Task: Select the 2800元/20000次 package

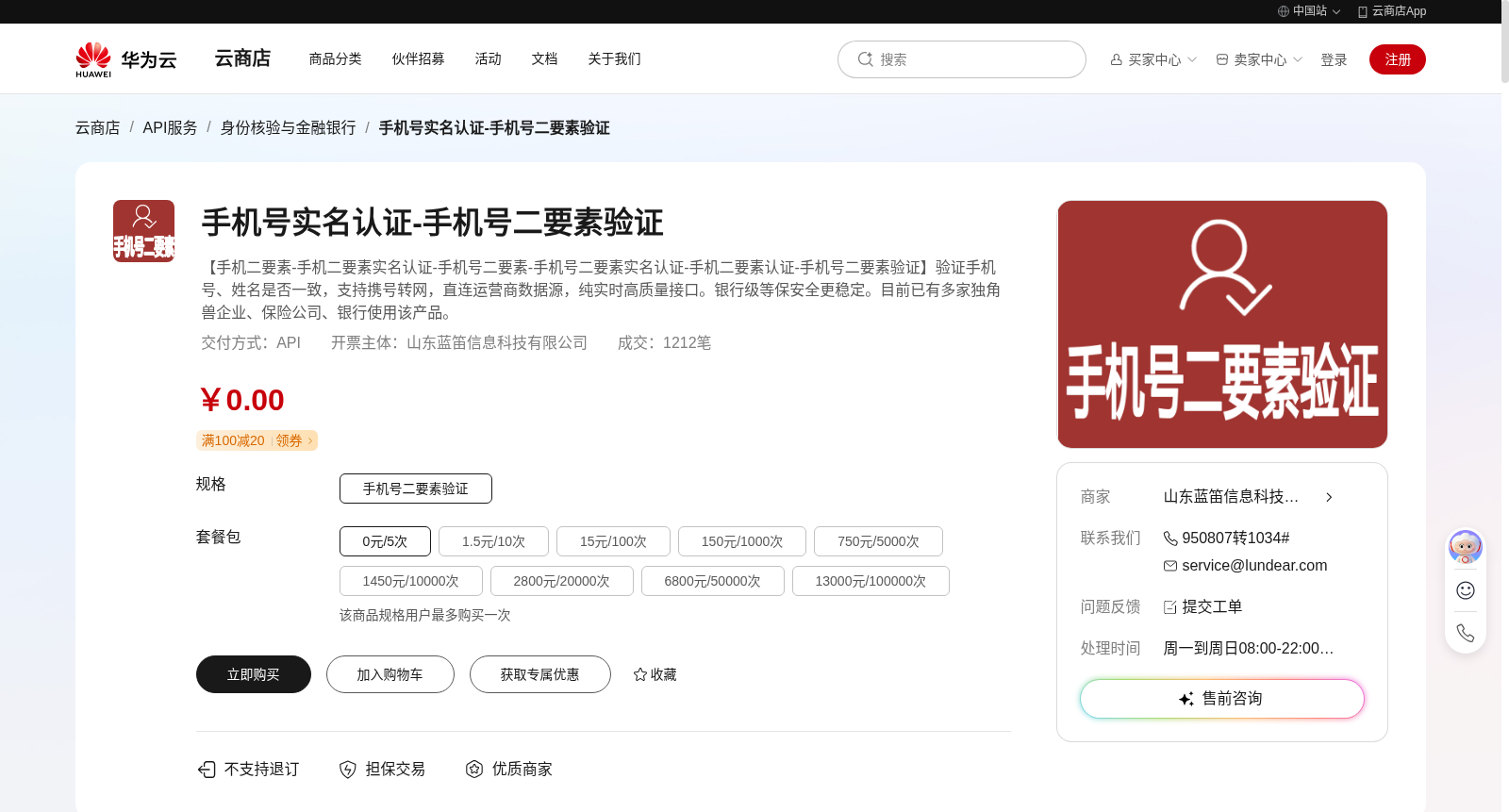Action: click(x=562, y=581)
